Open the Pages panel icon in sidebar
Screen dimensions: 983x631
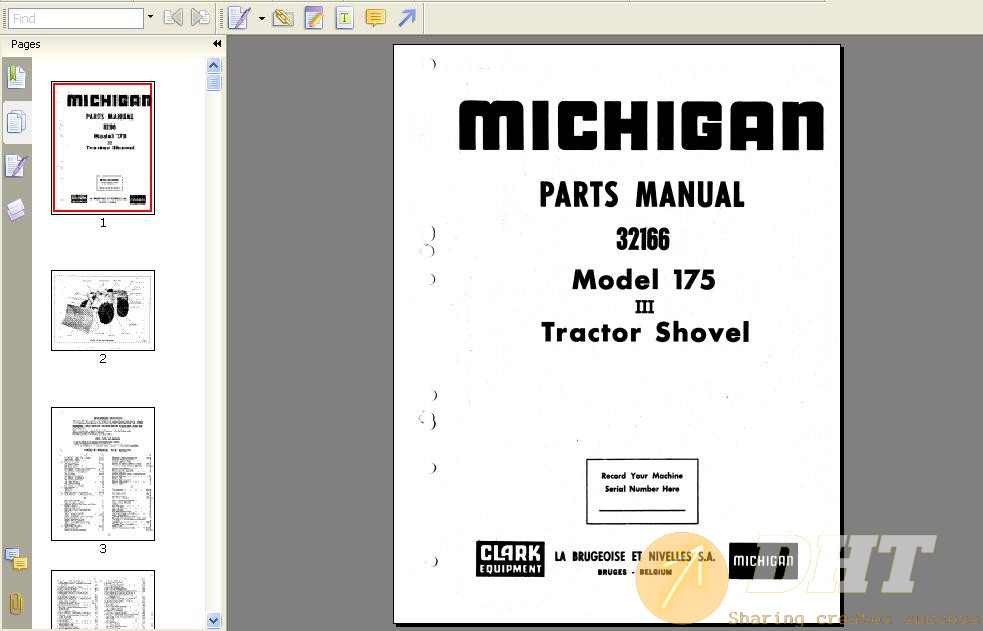pos(16,122)
